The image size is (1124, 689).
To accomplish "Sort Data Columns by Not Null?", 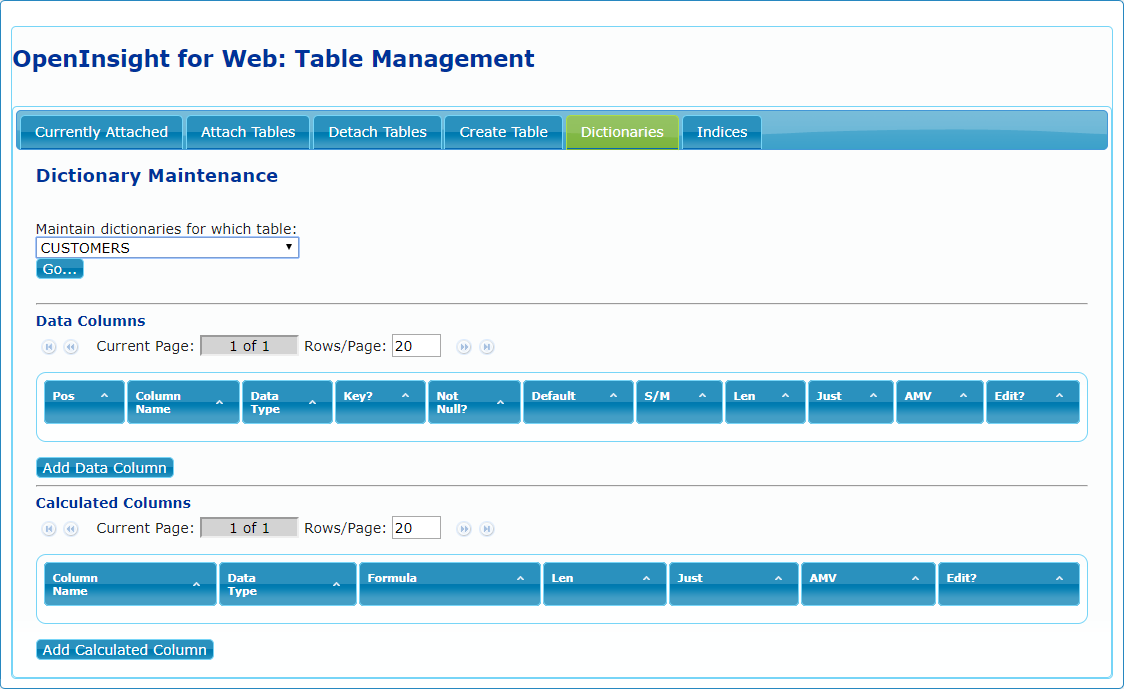I will coord(475,402).
